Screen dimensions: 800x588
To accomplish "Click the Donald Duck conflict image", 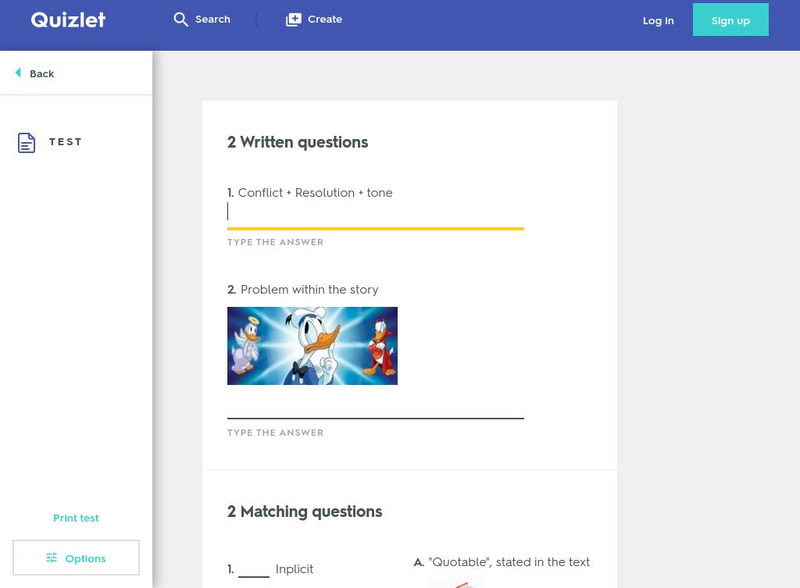I will point(312,346).
